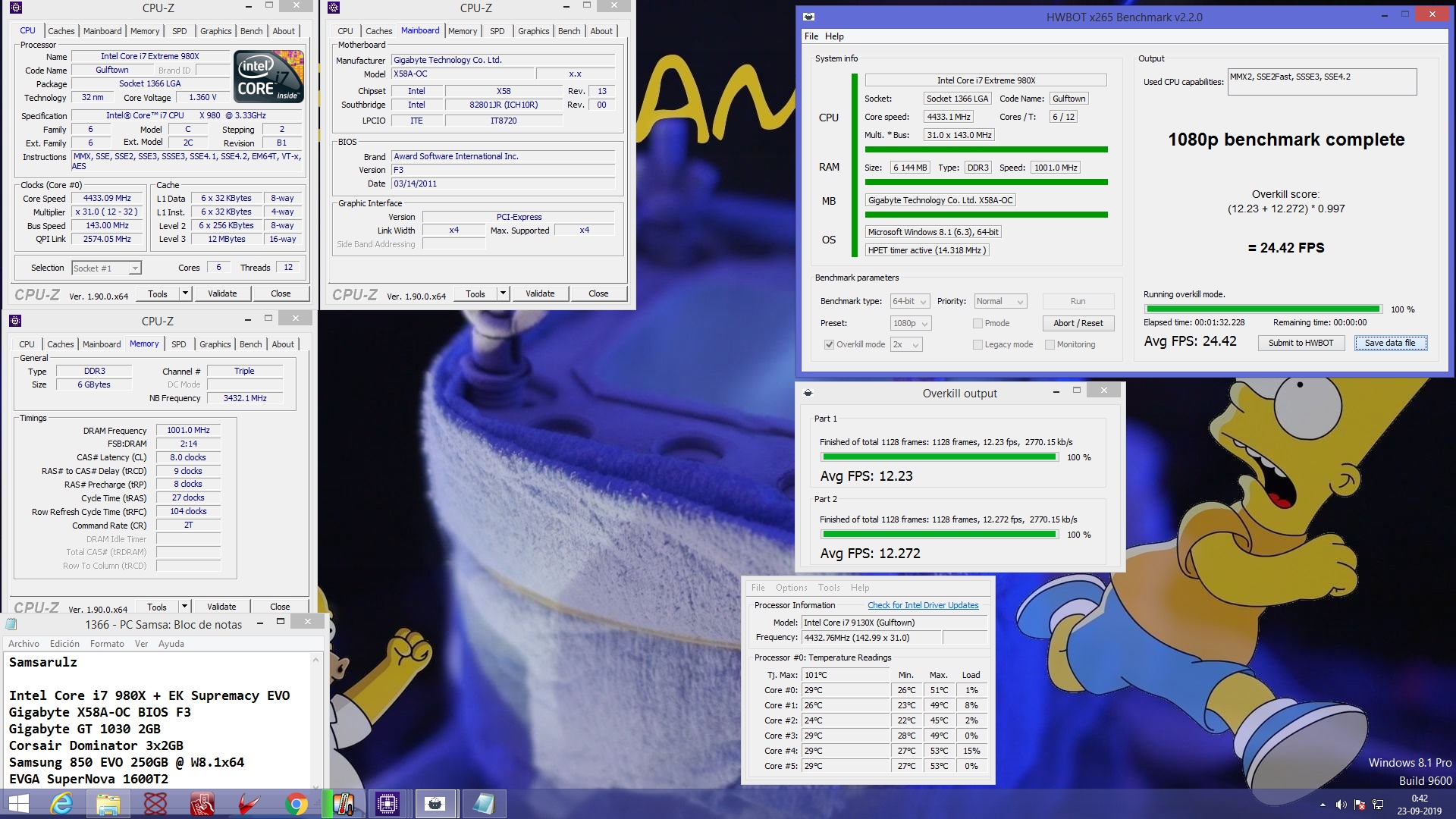Click HWBOT x265 Benchmark title bar icon
The image size is (1456, 819).
809,17
